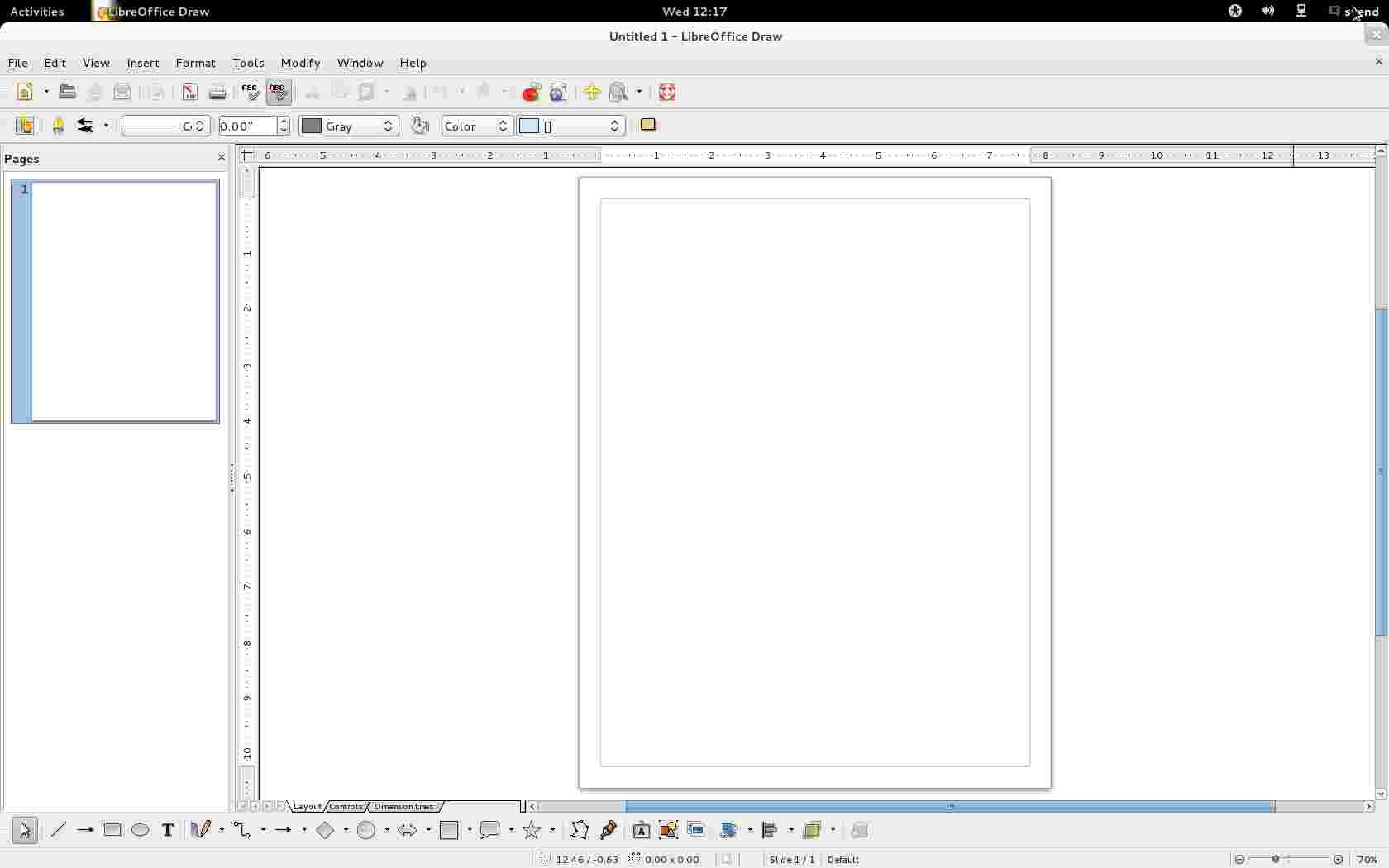Select the Ellipse tool
1389x868 pixels.
(141, 830)
